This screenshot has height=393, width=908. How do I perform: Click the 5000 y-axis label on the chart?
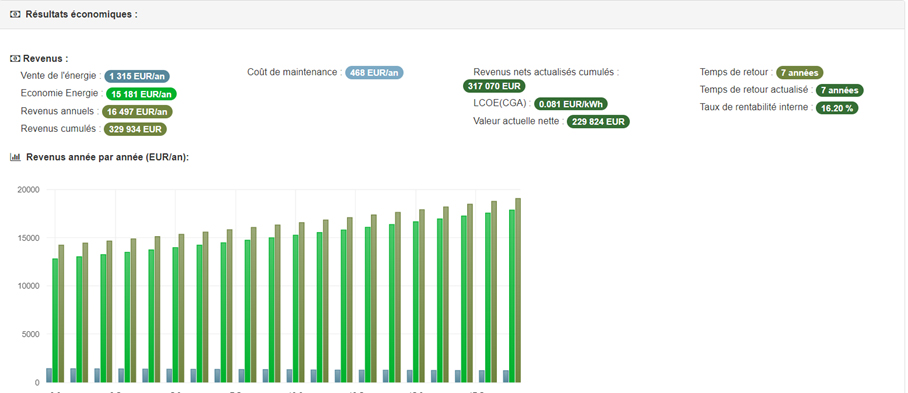30,334
